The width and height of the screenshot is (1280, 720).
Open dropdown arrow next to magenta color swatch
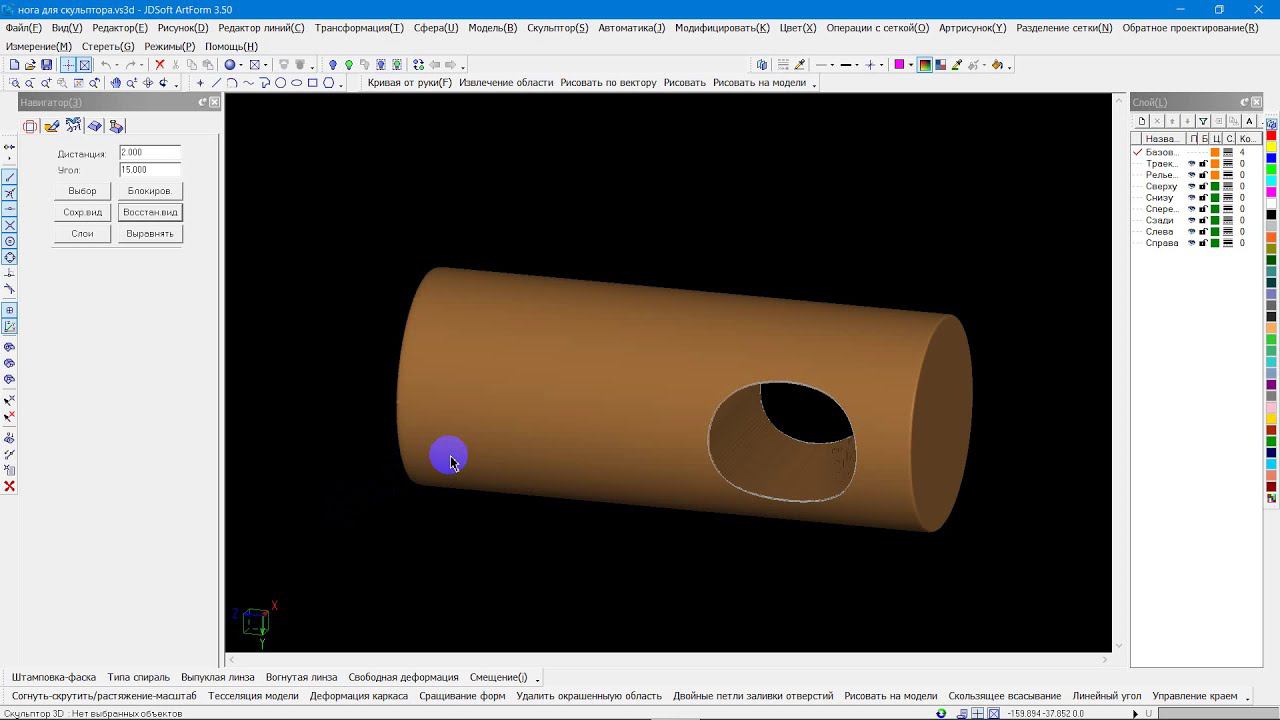(911, 66)
